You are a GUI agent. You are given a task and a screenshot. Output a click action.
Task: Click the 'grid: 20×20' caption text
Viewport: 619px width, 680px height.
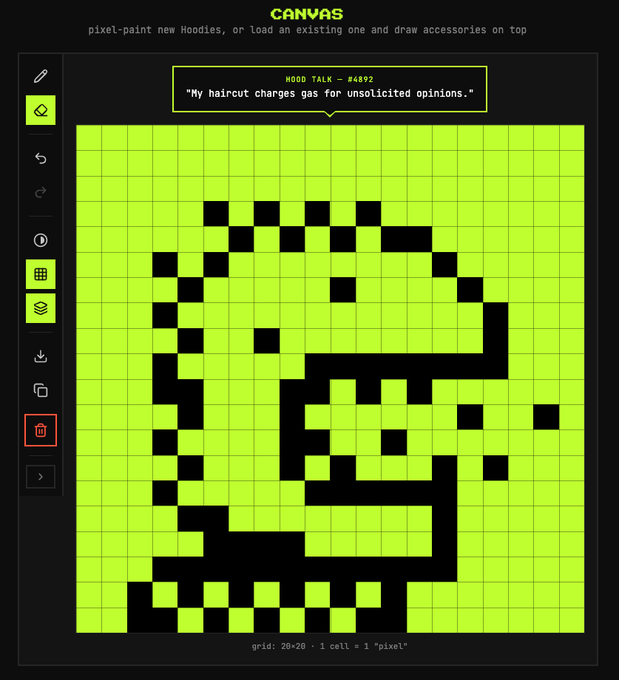click(x=329, y=646)
